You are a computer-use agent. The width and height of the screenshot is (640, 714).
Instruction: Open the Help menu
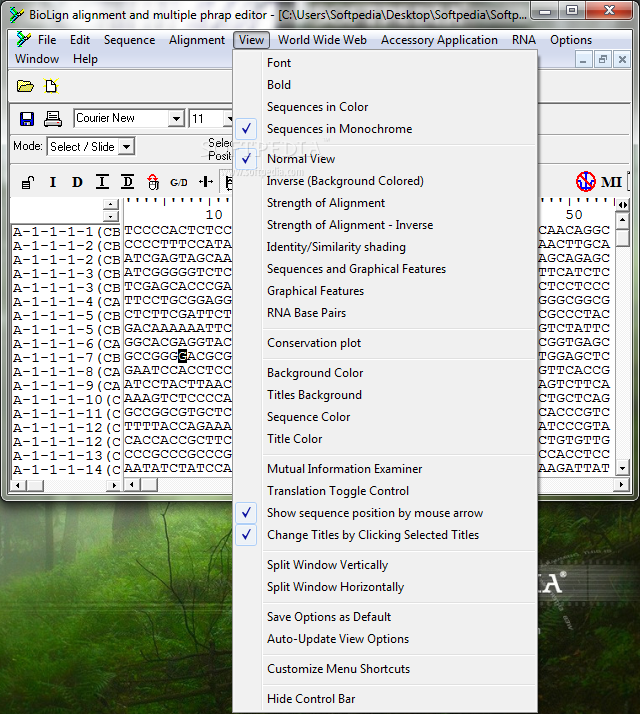(85, 59)
